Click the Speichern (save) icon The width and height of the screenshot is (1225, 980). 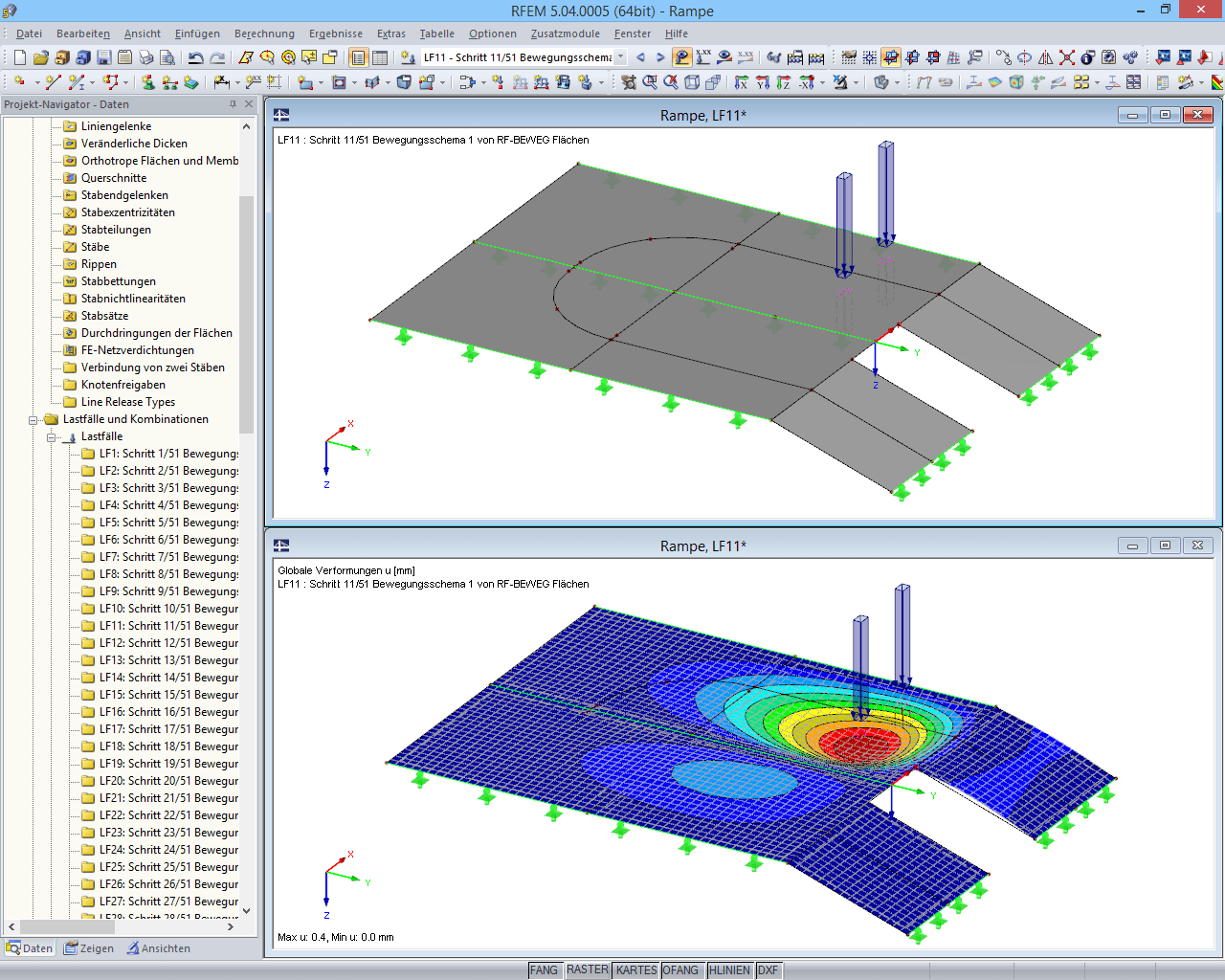103,57
